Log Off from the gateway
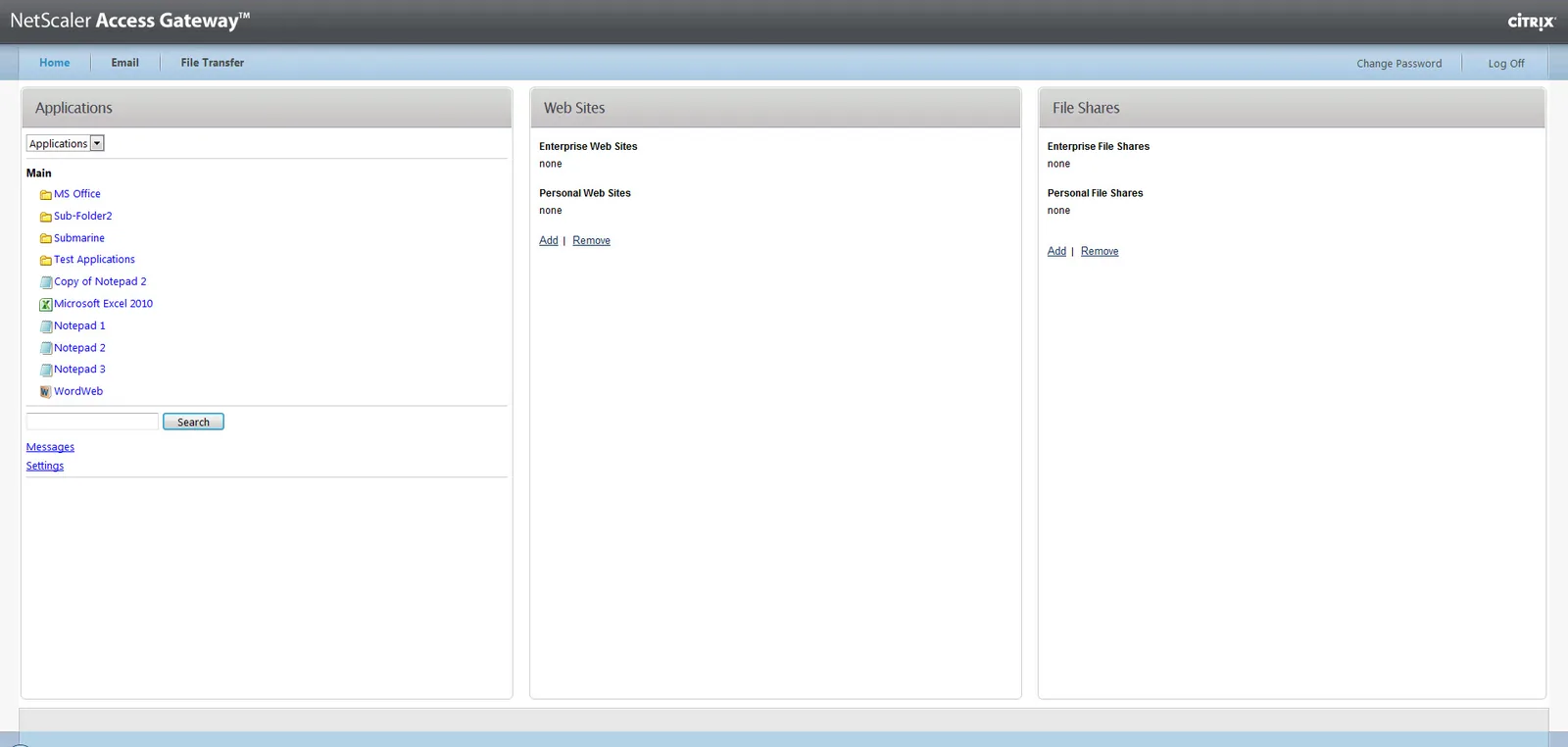 pyautogui.click(x=1506, y=64)
